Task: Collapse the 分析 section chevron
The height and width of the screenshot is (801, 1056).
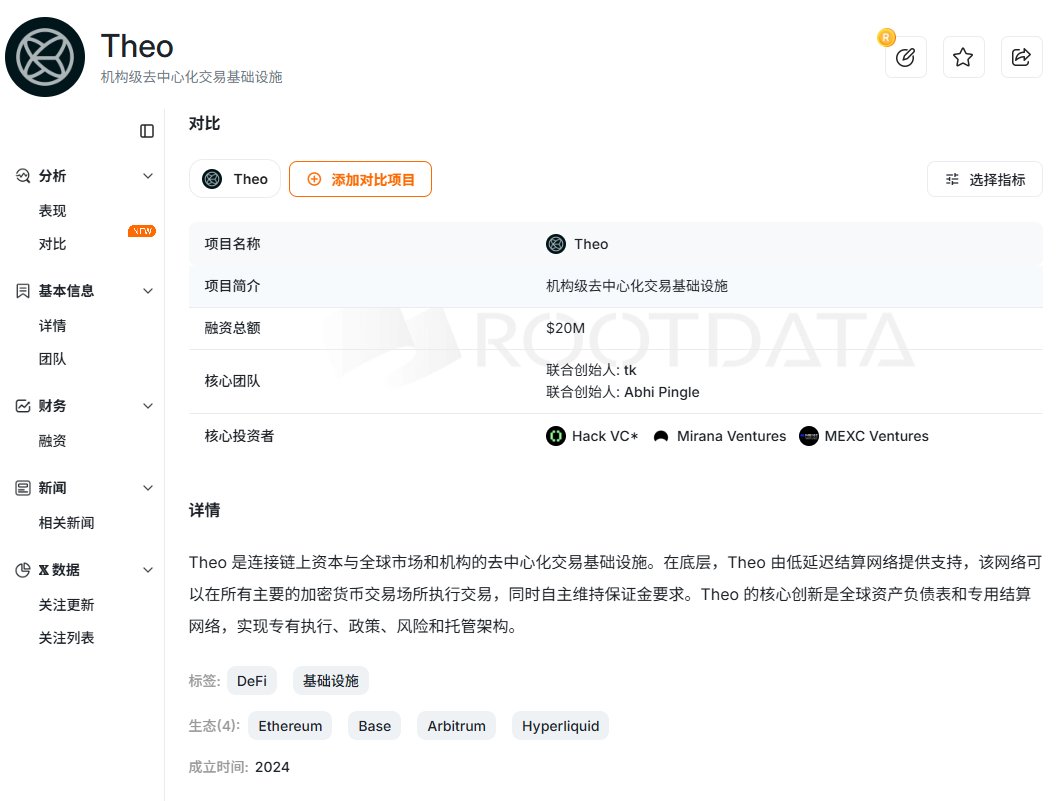Action: (148, 176)
